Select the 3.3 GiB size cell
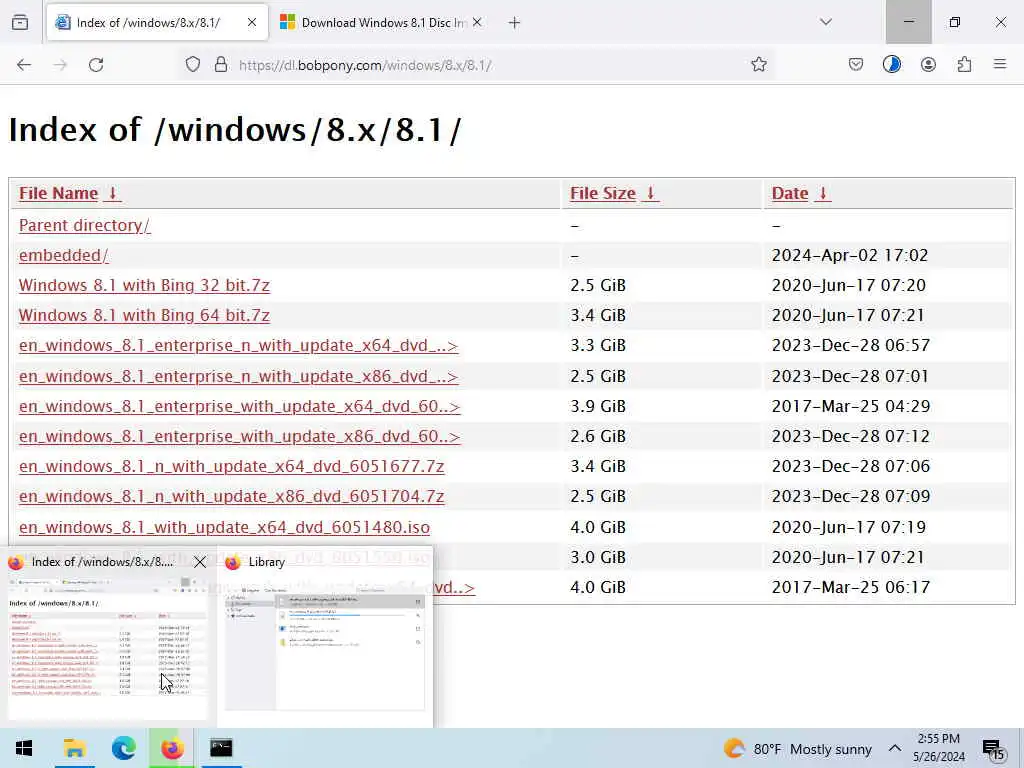1024x768 pixels. point(598,345)
